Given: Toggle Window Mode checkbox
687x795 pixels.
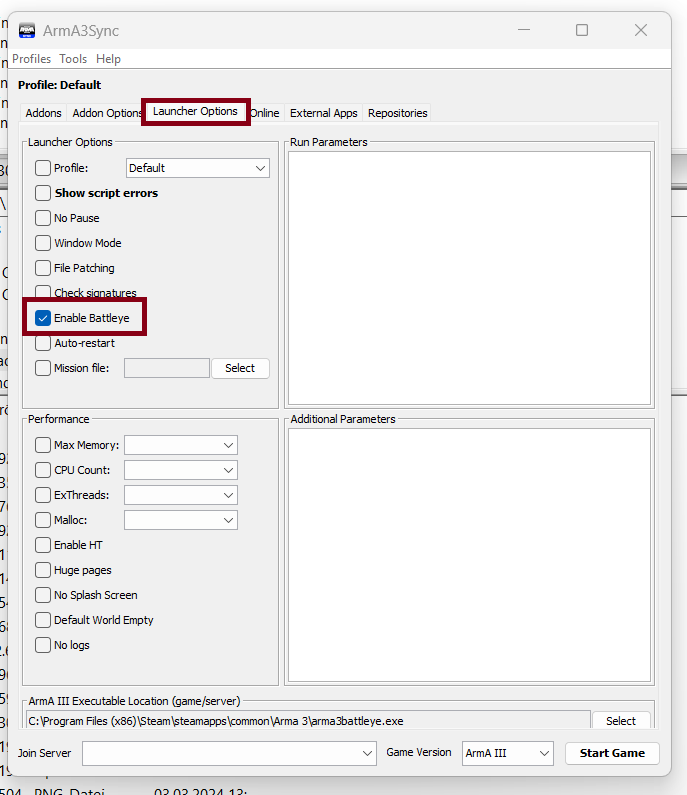Looking at the screenshot, I should point(43,243).
